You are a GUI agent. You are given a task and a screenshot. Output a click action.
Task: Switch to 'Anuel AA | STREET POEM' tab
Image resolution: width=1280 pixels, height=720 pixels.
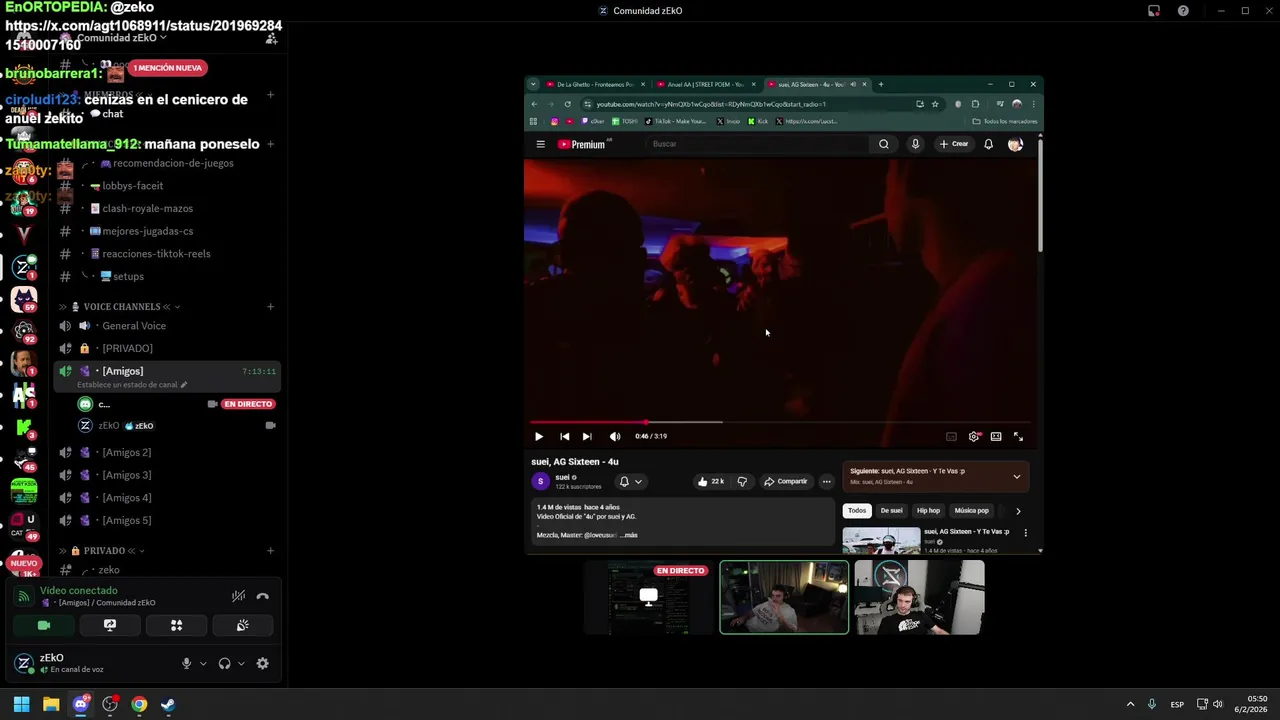tap(706, 84)
